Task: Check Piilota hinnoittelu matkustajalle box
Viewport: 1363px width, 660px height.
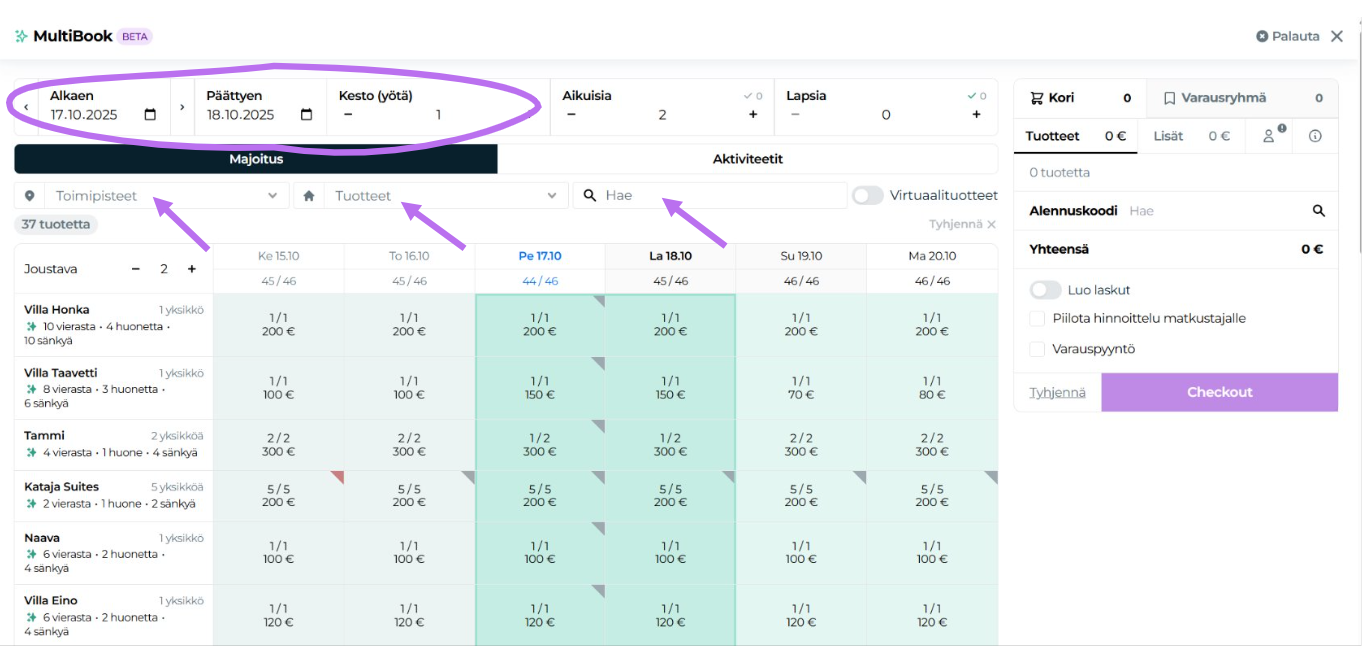Action: (x=1037, y=319)
